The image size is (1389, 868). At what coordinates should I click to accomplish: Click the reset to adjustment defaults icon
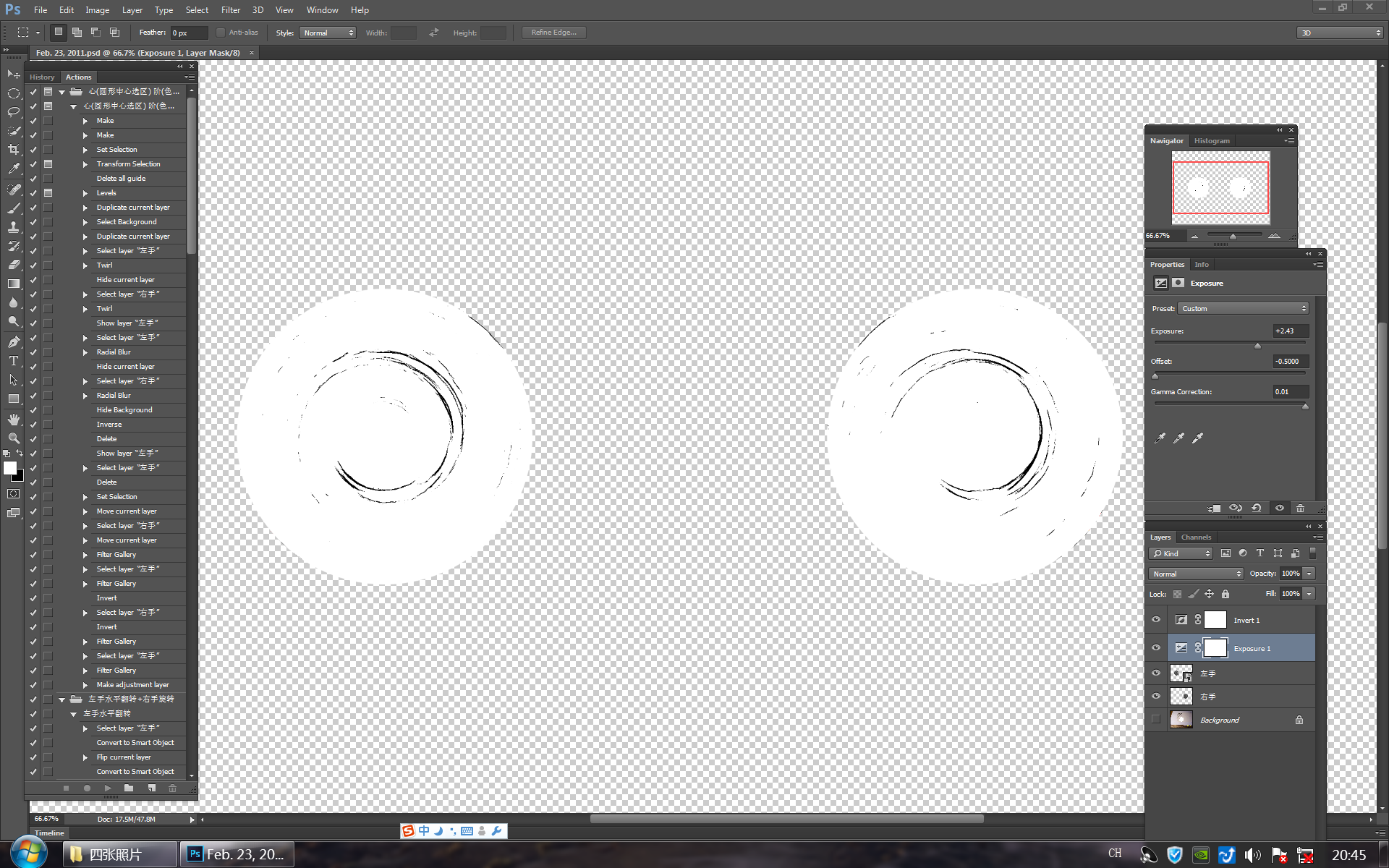pyautogui.click(x=1257, y=509)
